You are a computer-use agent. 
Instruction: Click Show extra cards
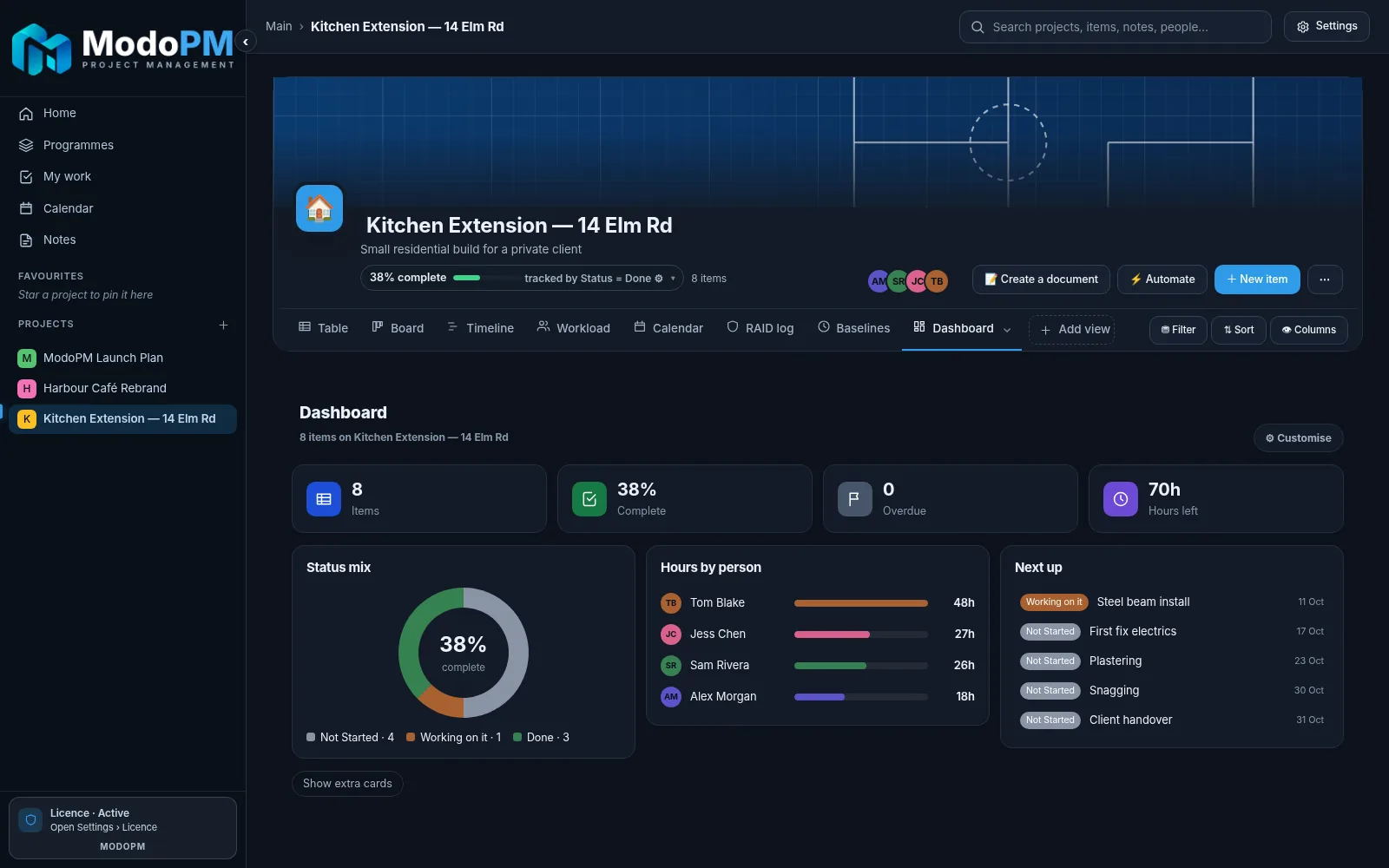pos(347,783)
